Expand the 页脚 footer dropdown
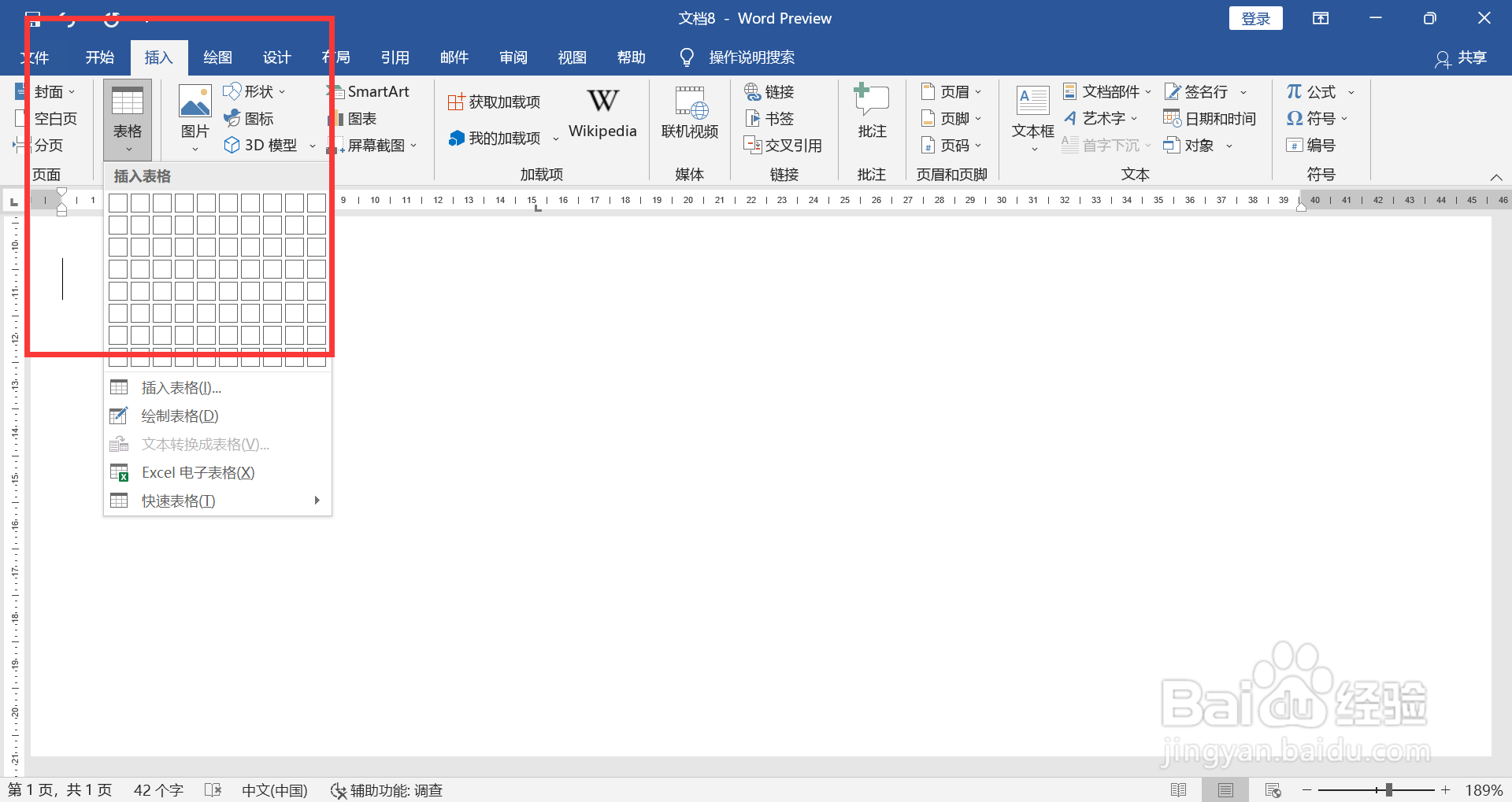This screenshot has height=802, width=1512. pos(979,119)
